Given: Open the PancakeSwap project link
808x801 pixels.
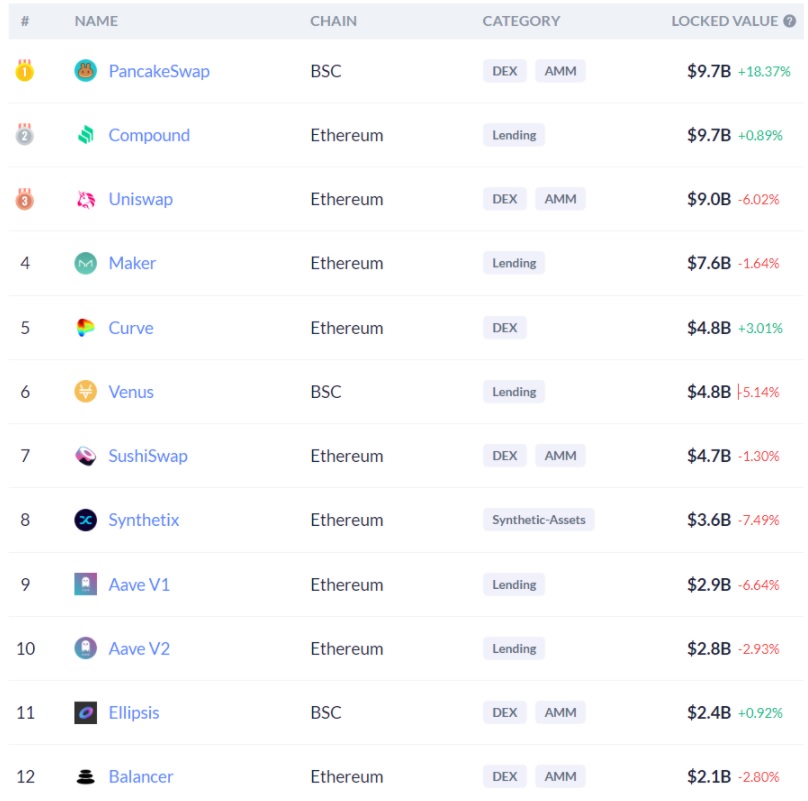Looking at the screenshot, I should (159, 71).
